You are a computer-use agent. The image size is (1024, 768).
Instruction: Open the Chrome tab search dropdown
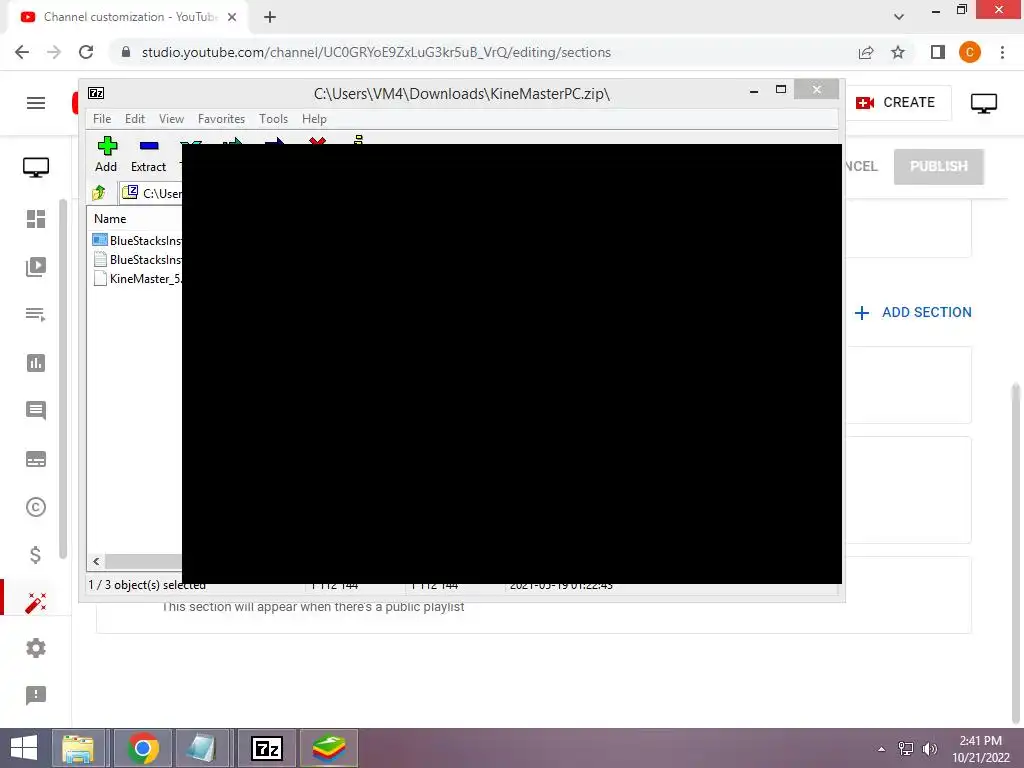pos(899,17)
